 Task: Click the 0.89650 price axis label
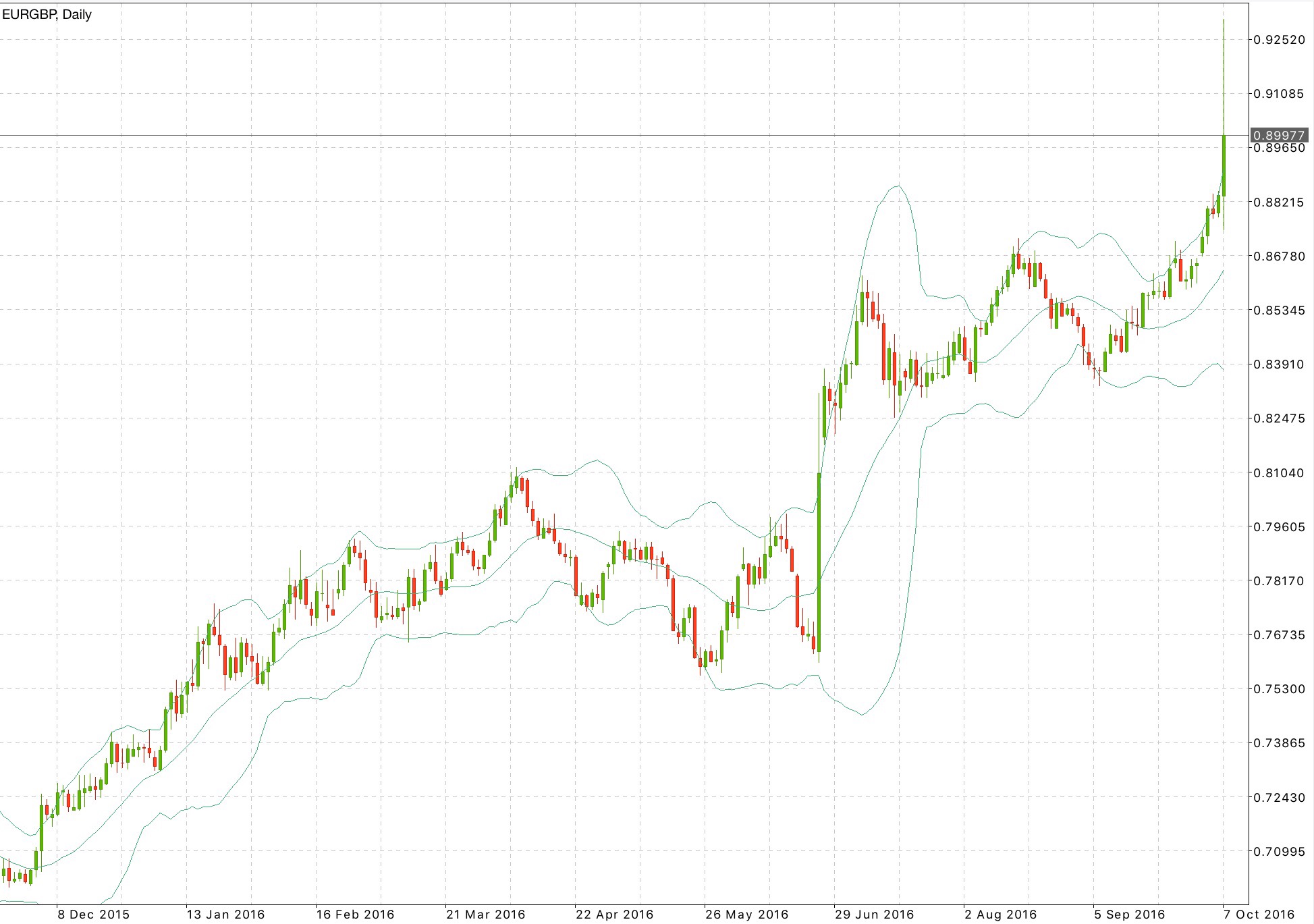(1279, 148)
